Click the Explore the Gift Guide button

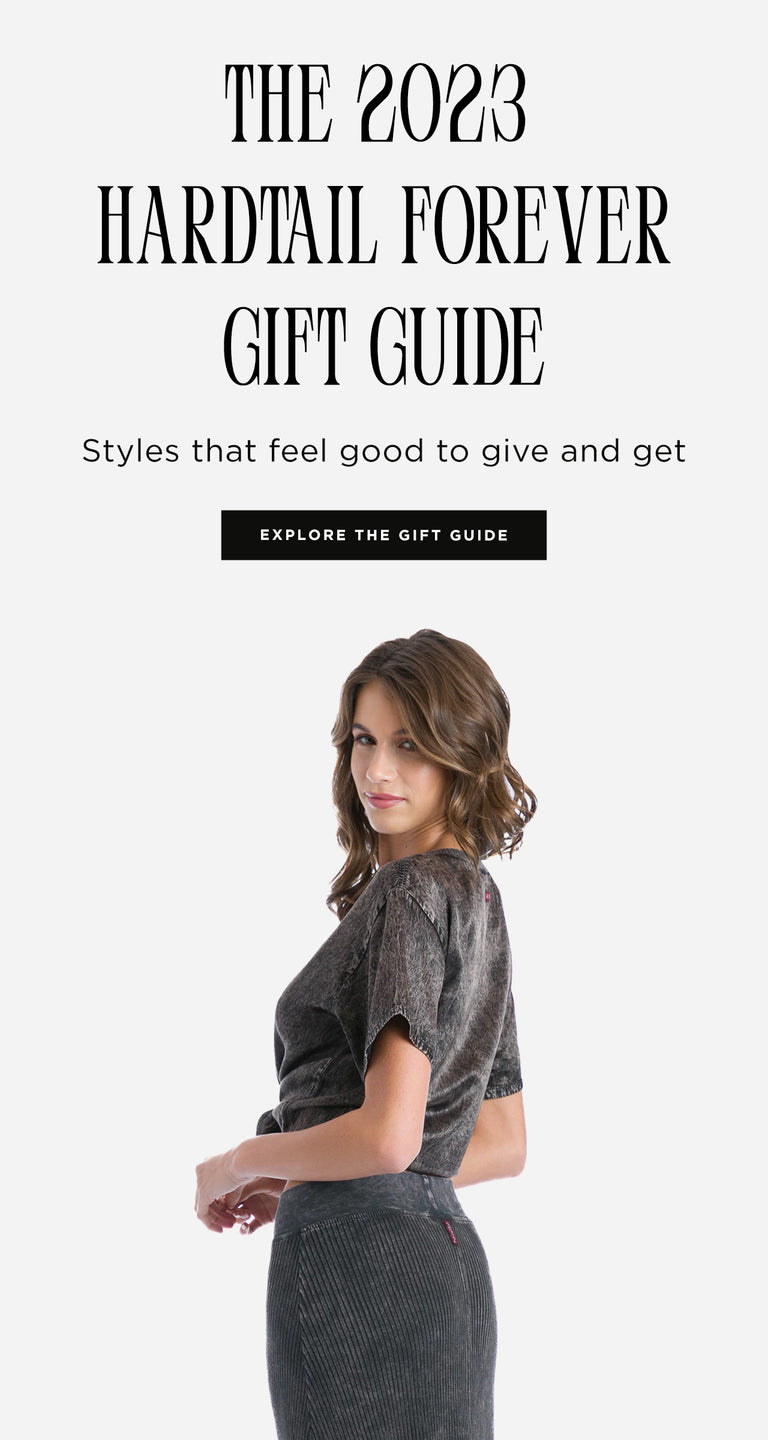point(383,535)
